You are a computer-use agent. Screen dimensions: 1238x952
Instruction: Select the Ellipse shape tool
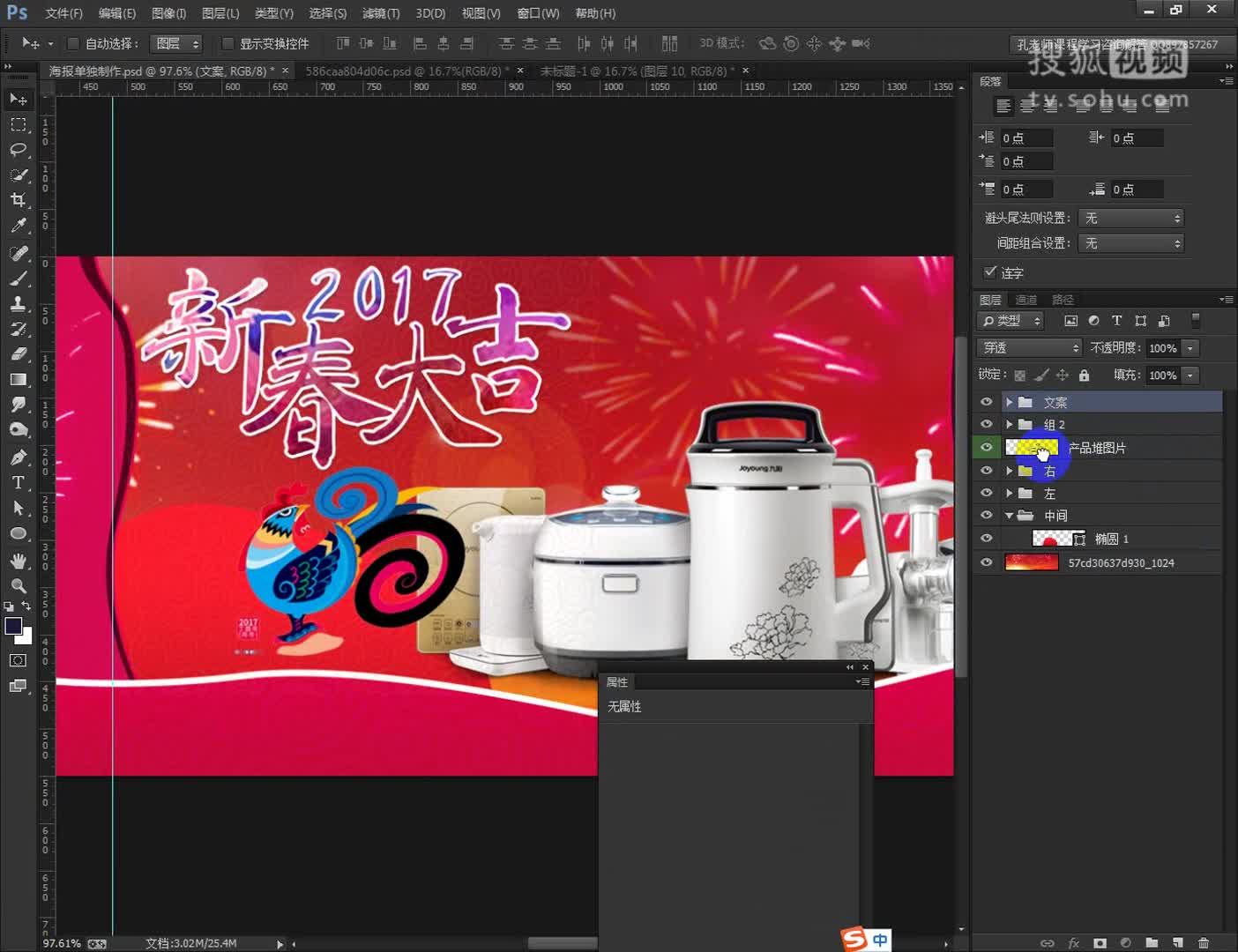[19, 534]
